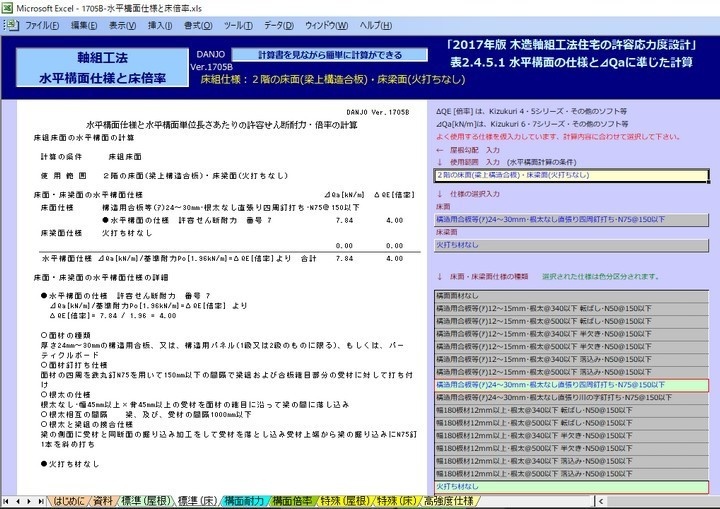Select 構造用合板12~15mm 根太@500以下 半欠き row
Viewport: 720px width, 509px height.
(x=571, y=347)
